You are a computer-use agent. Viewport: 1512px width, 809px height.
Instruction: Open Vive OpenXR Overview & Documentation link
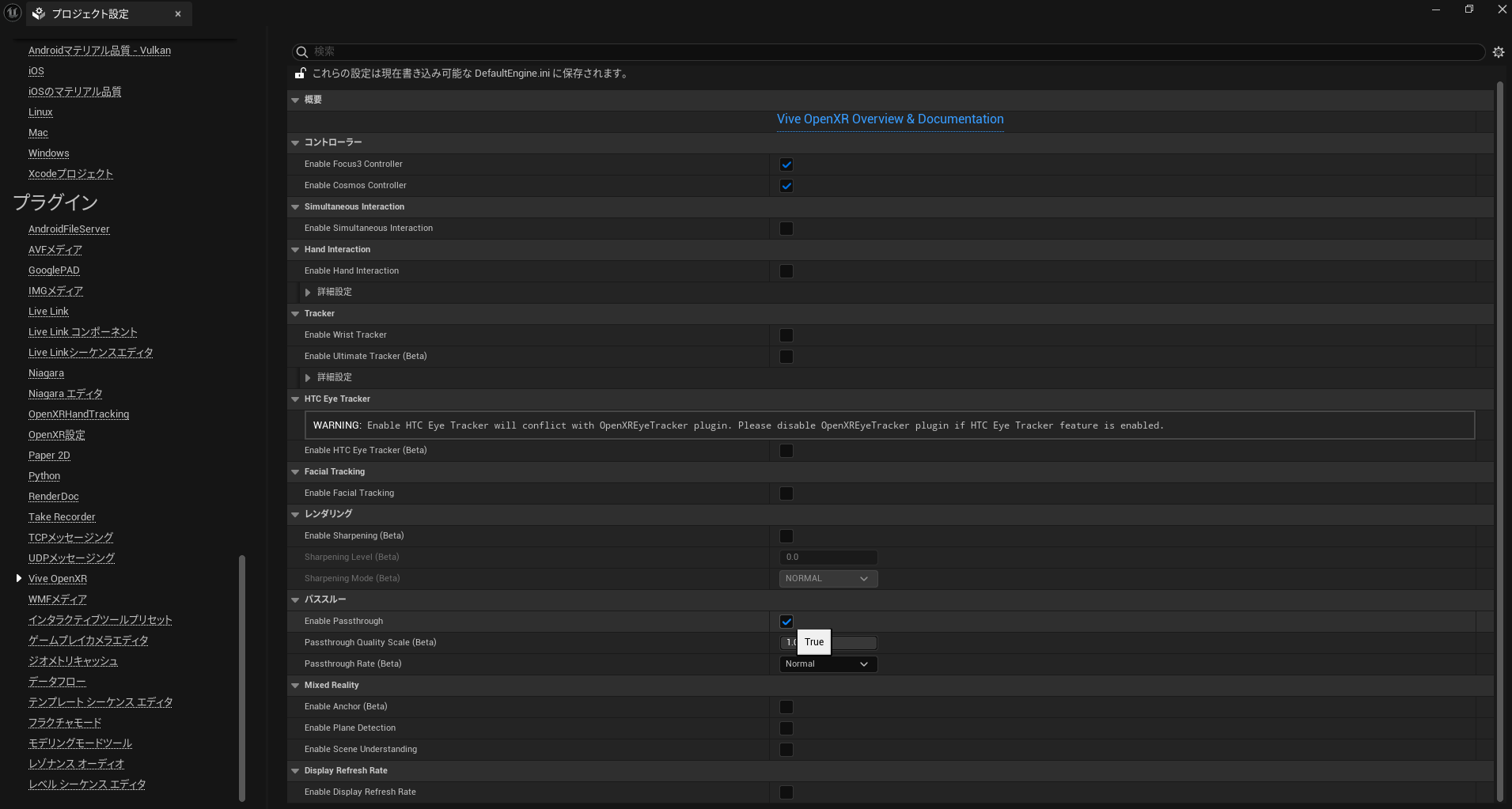pyautogui.click(x=889, y=119)
